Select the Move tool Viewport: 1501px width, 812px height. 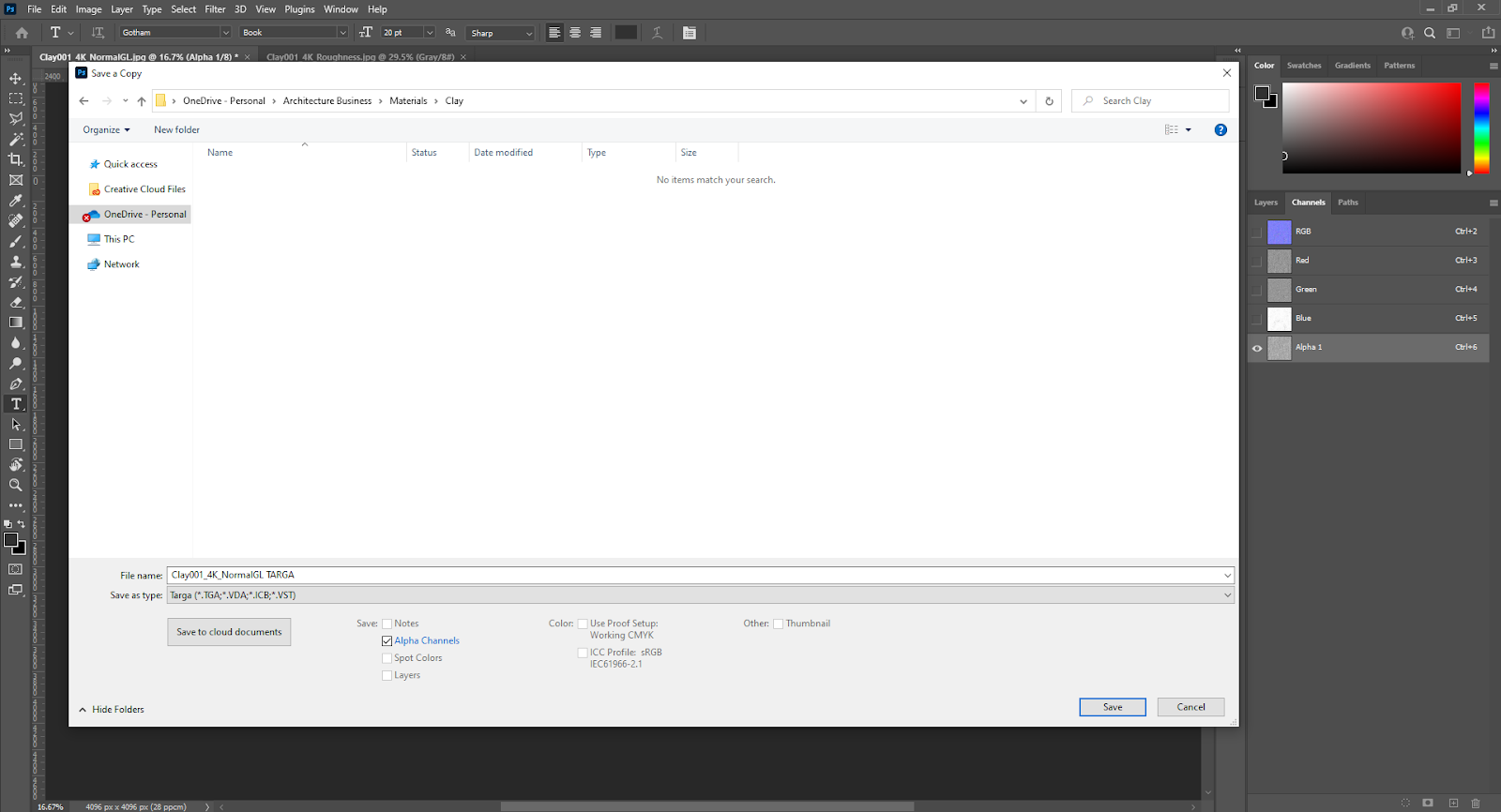(16, 78)
